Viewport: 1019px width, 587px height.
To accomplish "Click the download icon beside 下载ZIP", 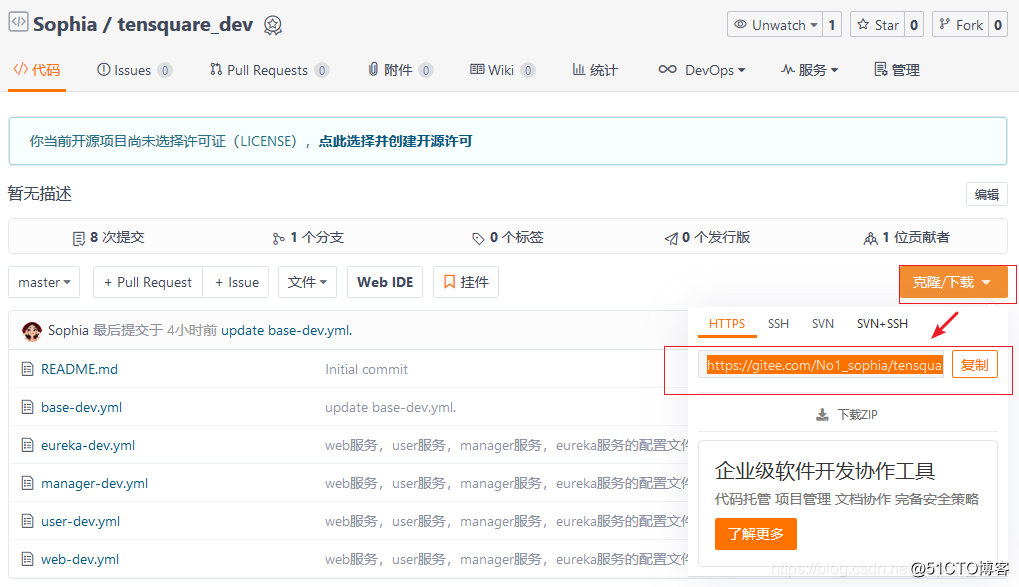I will (x=822, y=415).
